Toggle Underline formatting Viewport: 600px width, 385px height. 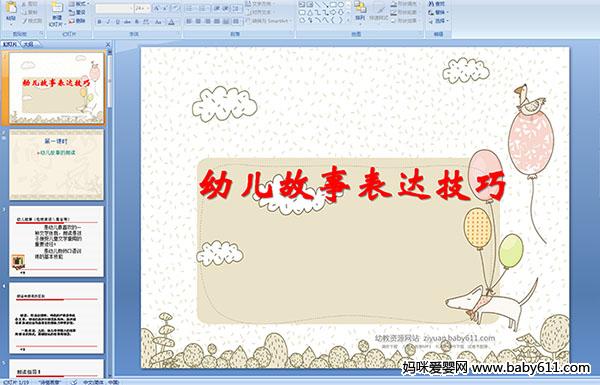coord(117,22)
